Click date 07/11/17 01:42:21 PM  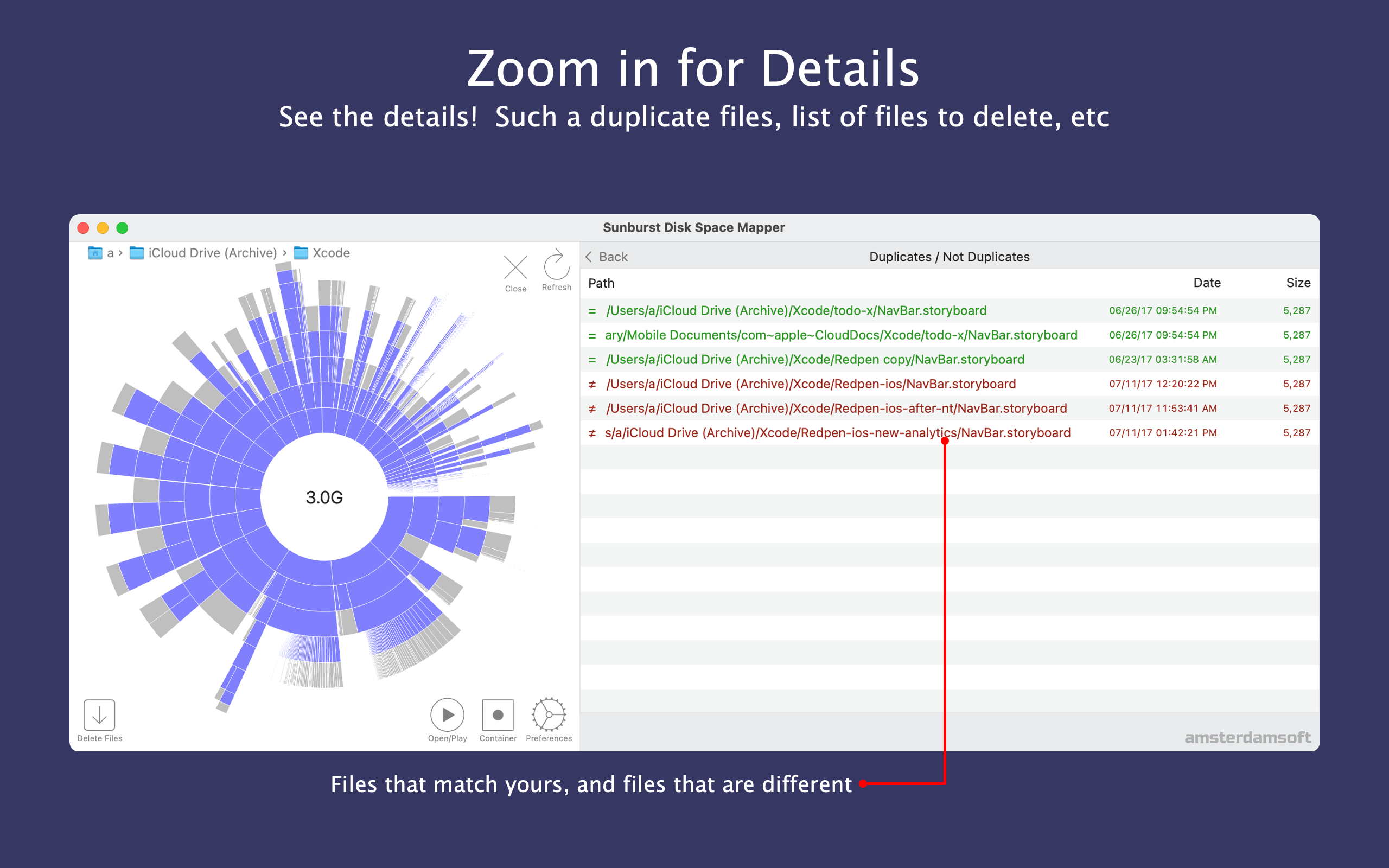pos(1162,433)
